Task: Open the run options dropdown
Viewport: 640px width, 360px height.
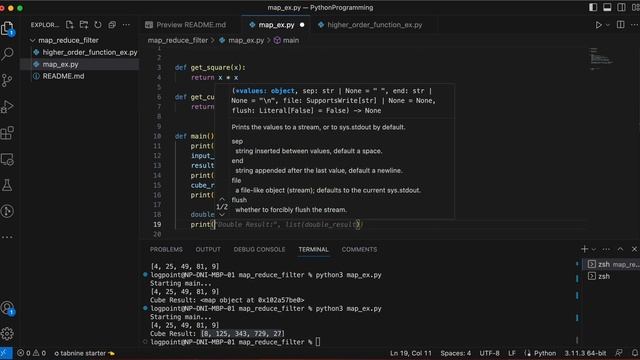Action: click(607, 25)
